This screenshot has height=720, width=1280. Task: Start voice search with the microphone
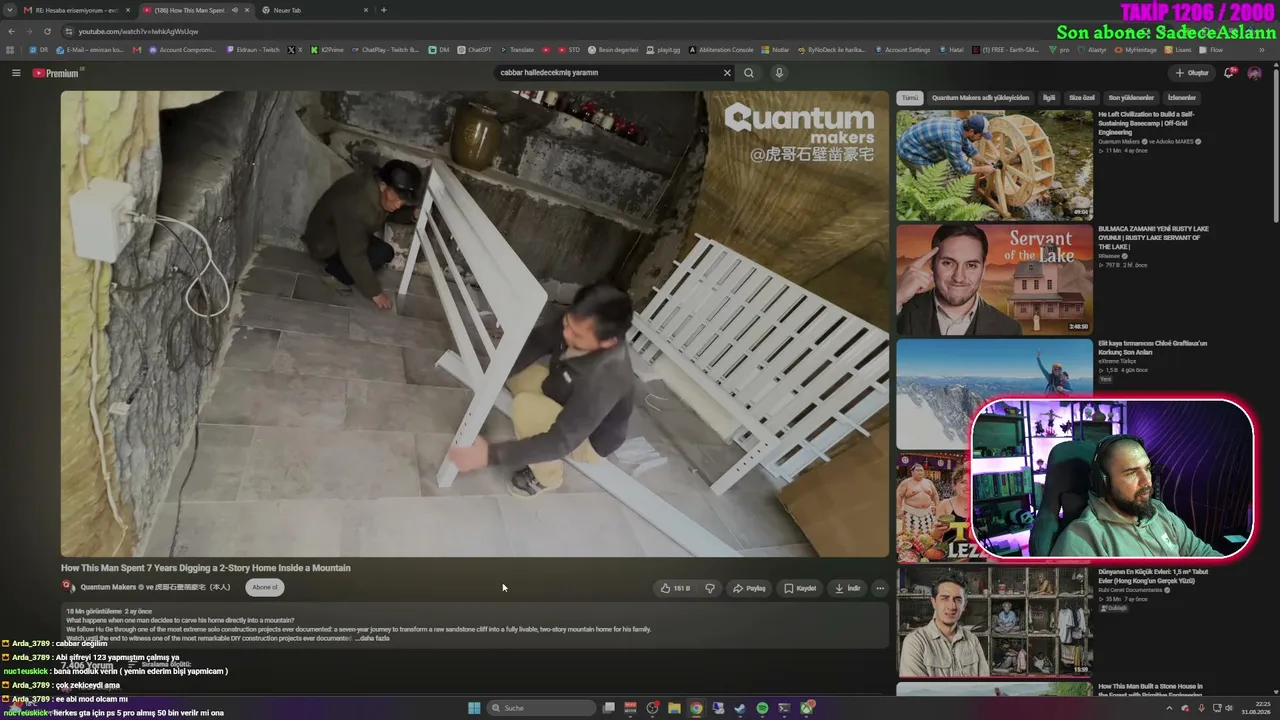pyautogui.click(x=779, y=73)
